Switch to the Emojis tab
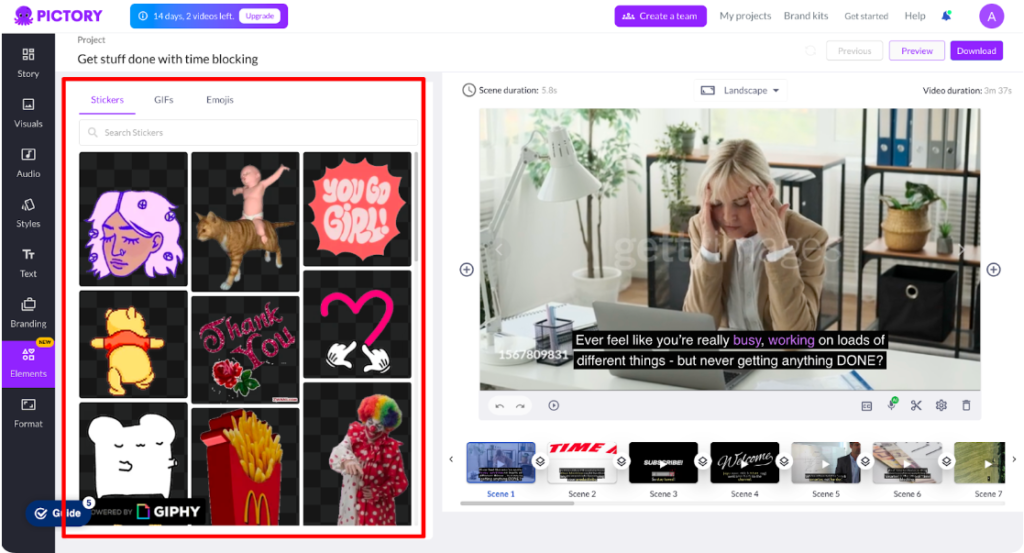The image size is (1024, 553). pos(220,100)
